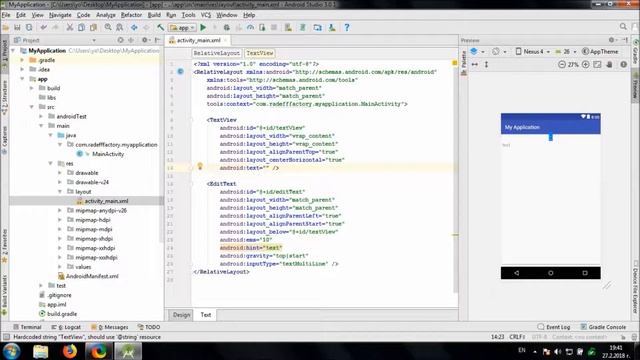The image size is (640, 360).
Task: Open the Event Log tool window
Action: pos(554,327)
